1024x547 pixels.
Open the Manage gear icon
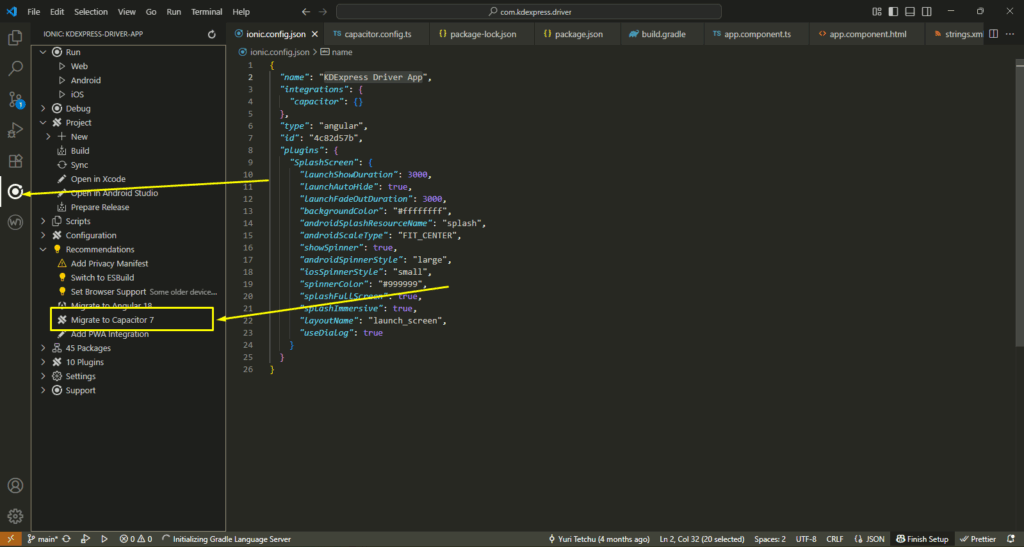[x=15, y=516]
